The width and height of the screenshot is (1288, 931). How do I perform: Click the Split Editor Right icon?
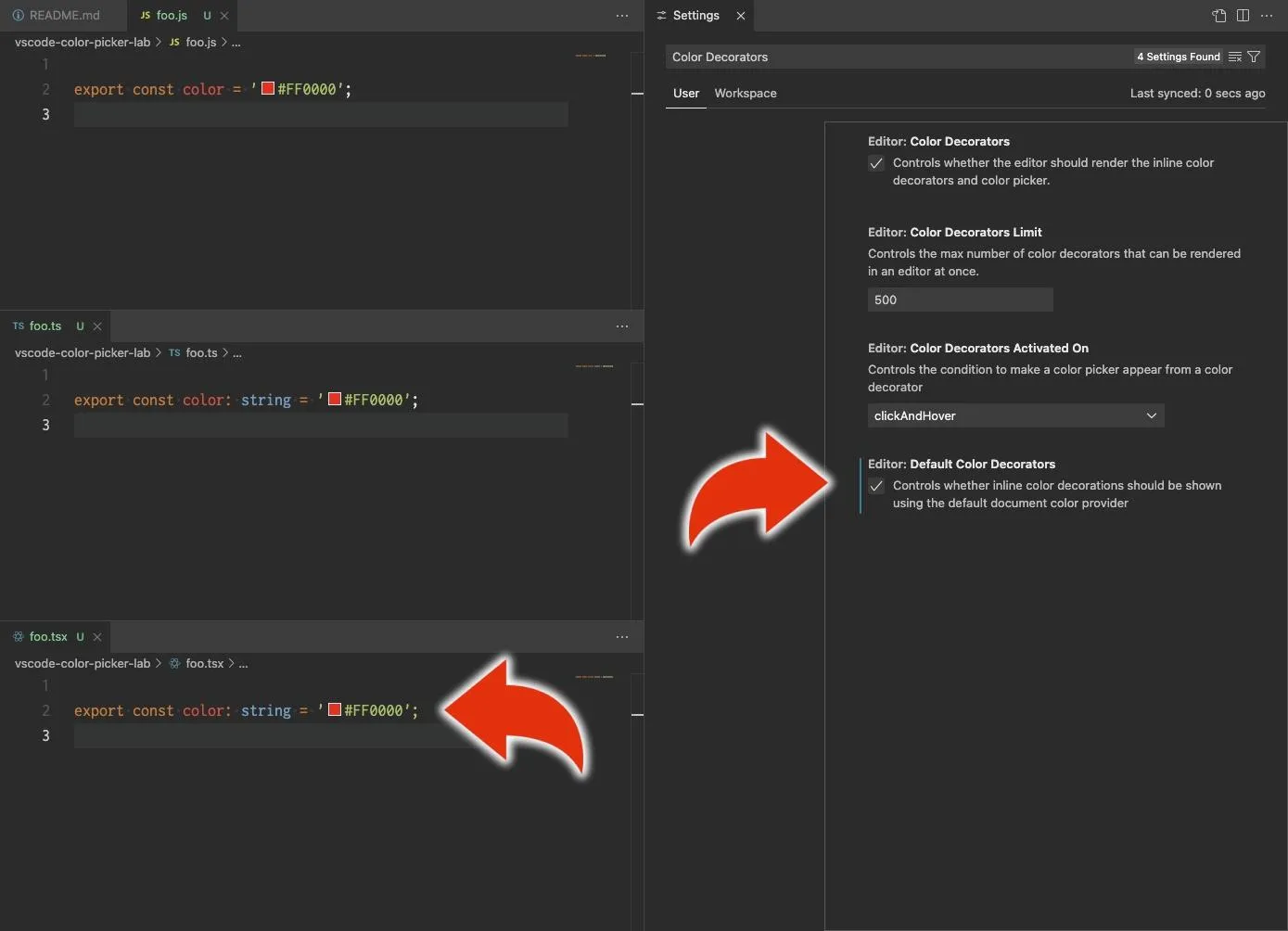(1243, 16)
